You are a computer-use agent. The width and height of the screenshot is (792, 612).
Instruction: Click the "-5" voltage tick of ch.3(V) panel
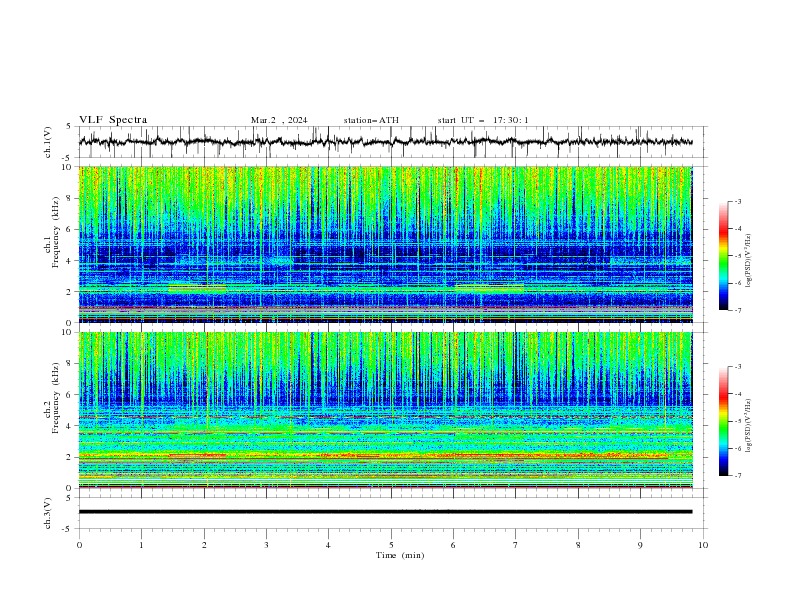(68, 529)
